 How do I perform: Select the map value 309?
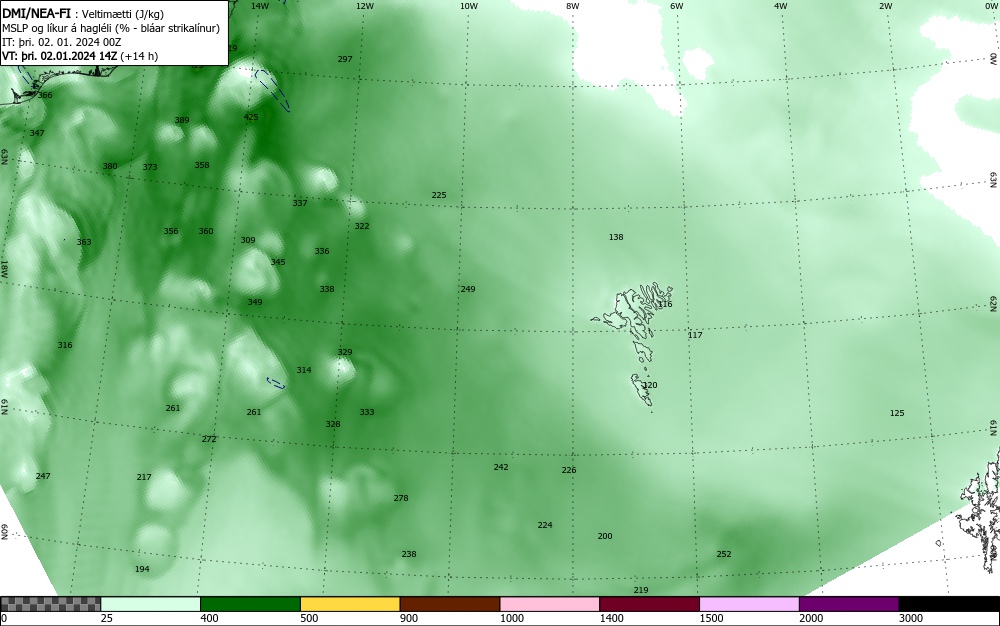coord(248,240)
